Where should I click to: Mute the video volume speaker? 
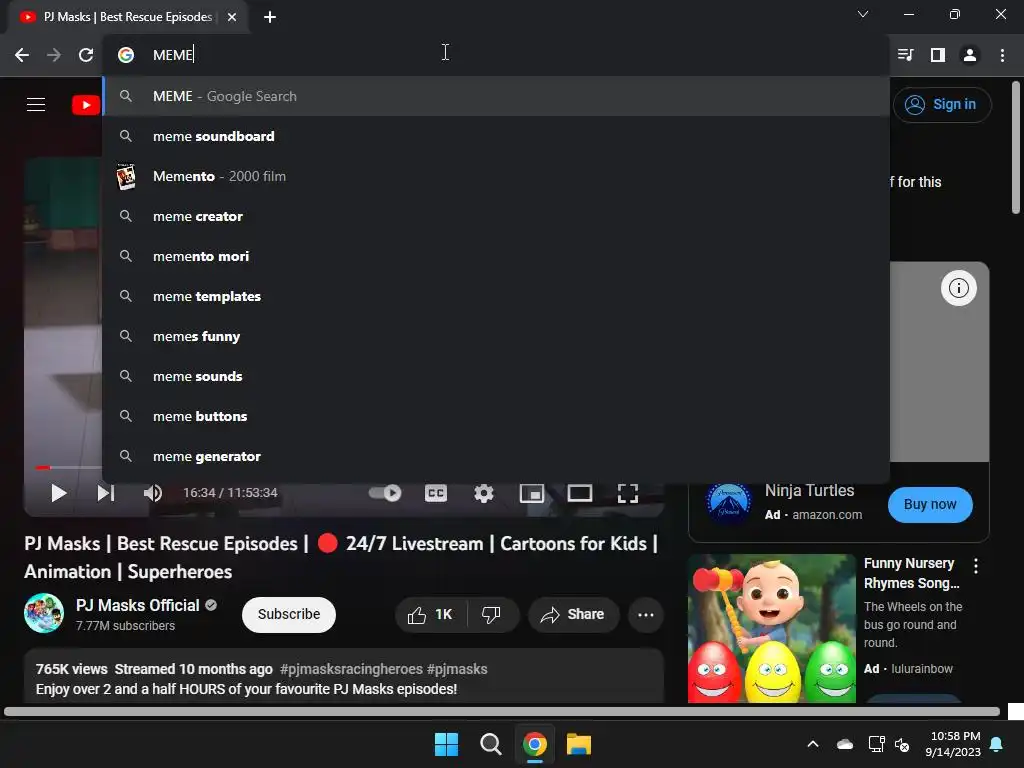coord(153,493)
